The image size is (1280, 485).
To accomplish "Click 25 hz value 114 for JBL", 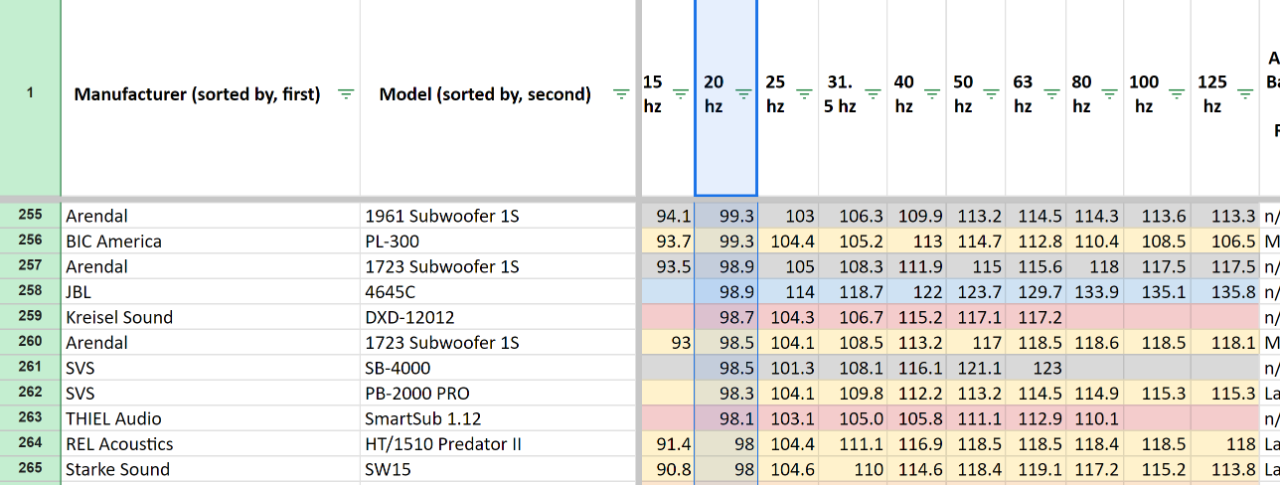I will click(788, 292).
